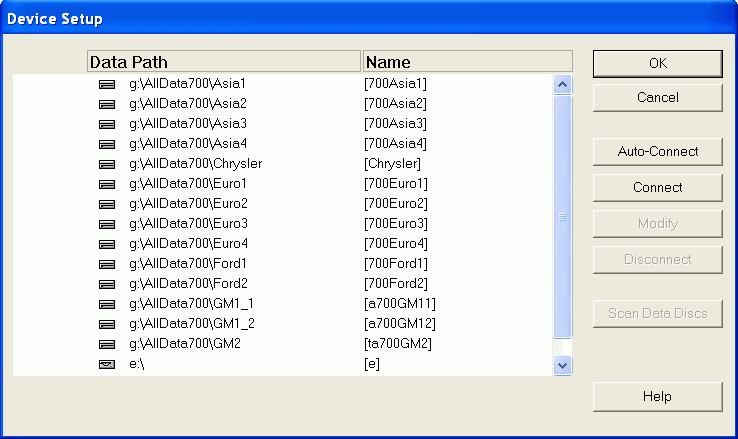Click the drive icon beside g:\AllData700\Euro1

[107, 184]
